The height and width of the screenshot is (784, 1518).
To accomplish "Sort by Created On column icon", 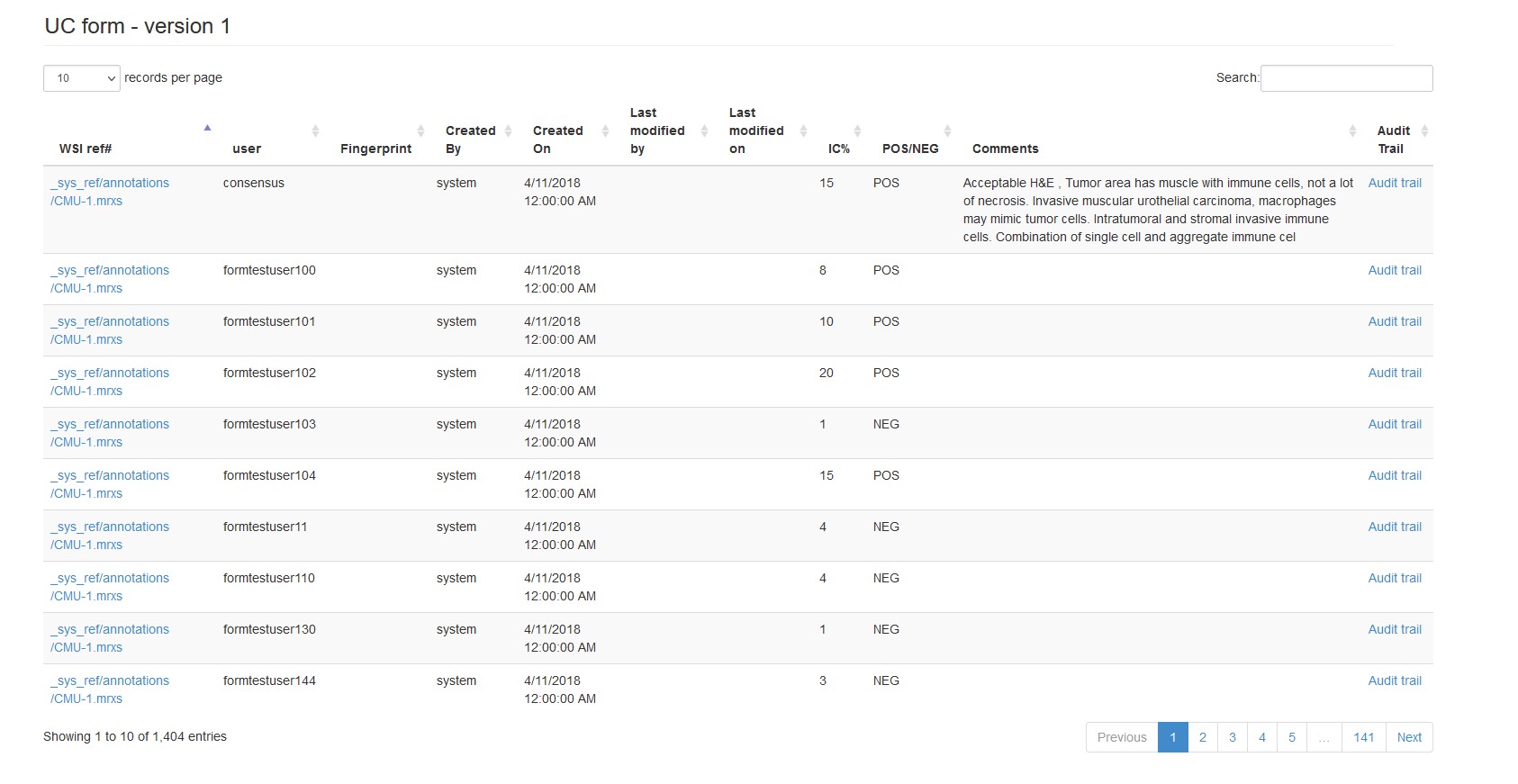I will pyautogui.click(x=605, y=131).
